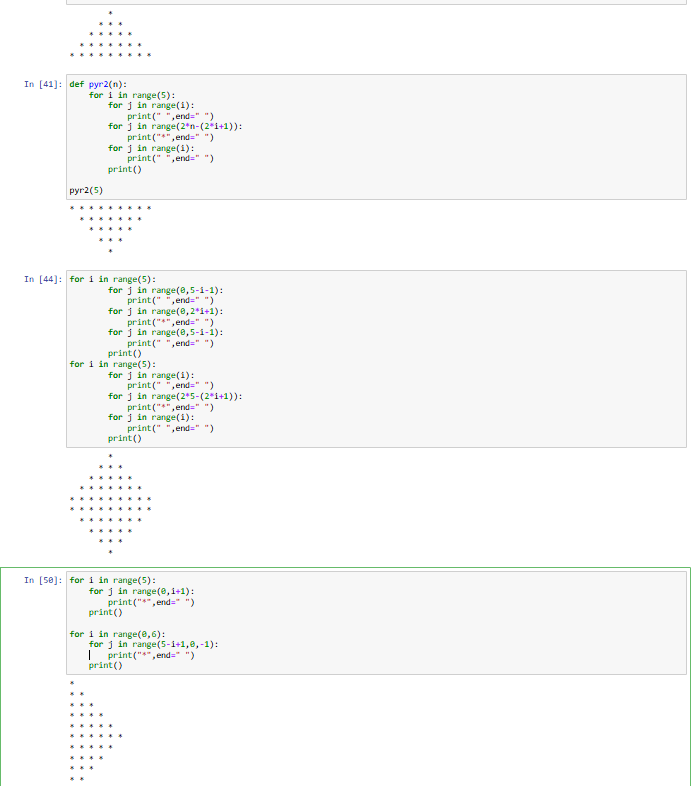Screen dimensions: 693x786
Task: Click the 'range(2*5-(2*i+1))' loop line
Action: (175, 397)
